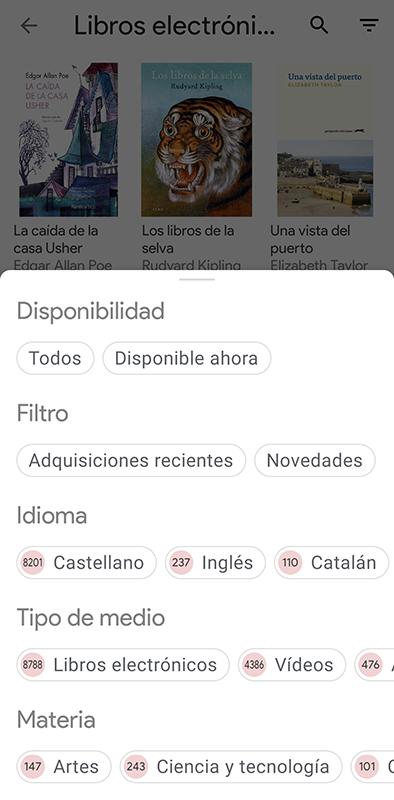
Task: Tap the 8788 Libros electrónicos badge
Action: [x=33, y=665]
